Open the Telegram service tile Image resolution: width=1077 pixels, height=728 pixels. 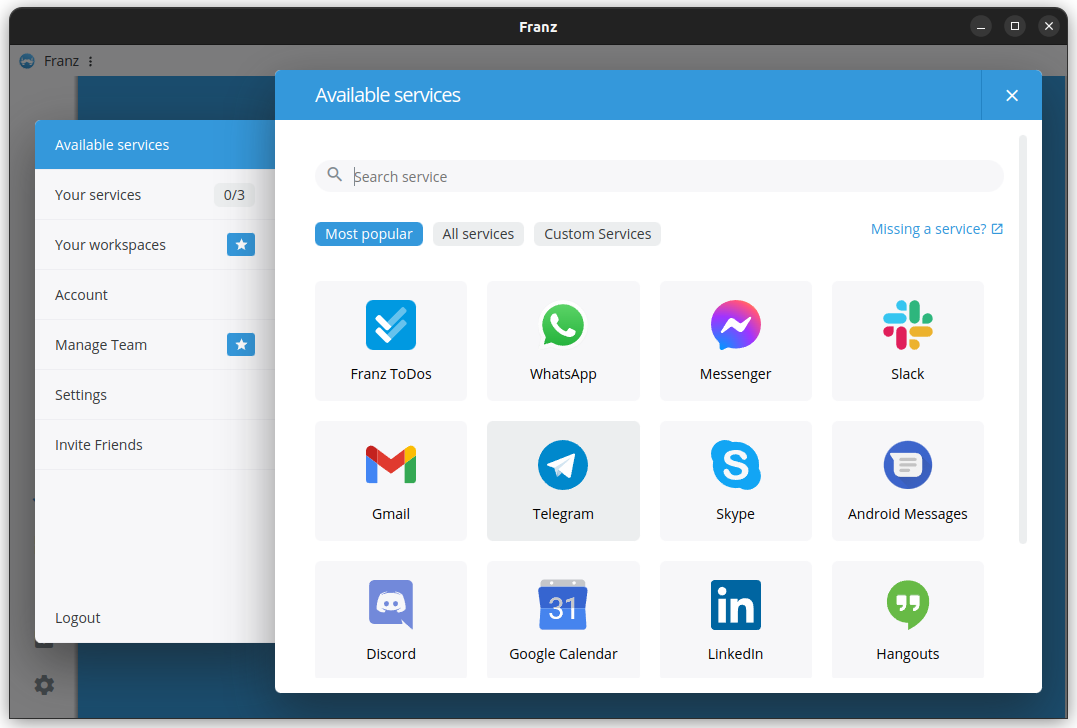[563, 481]
